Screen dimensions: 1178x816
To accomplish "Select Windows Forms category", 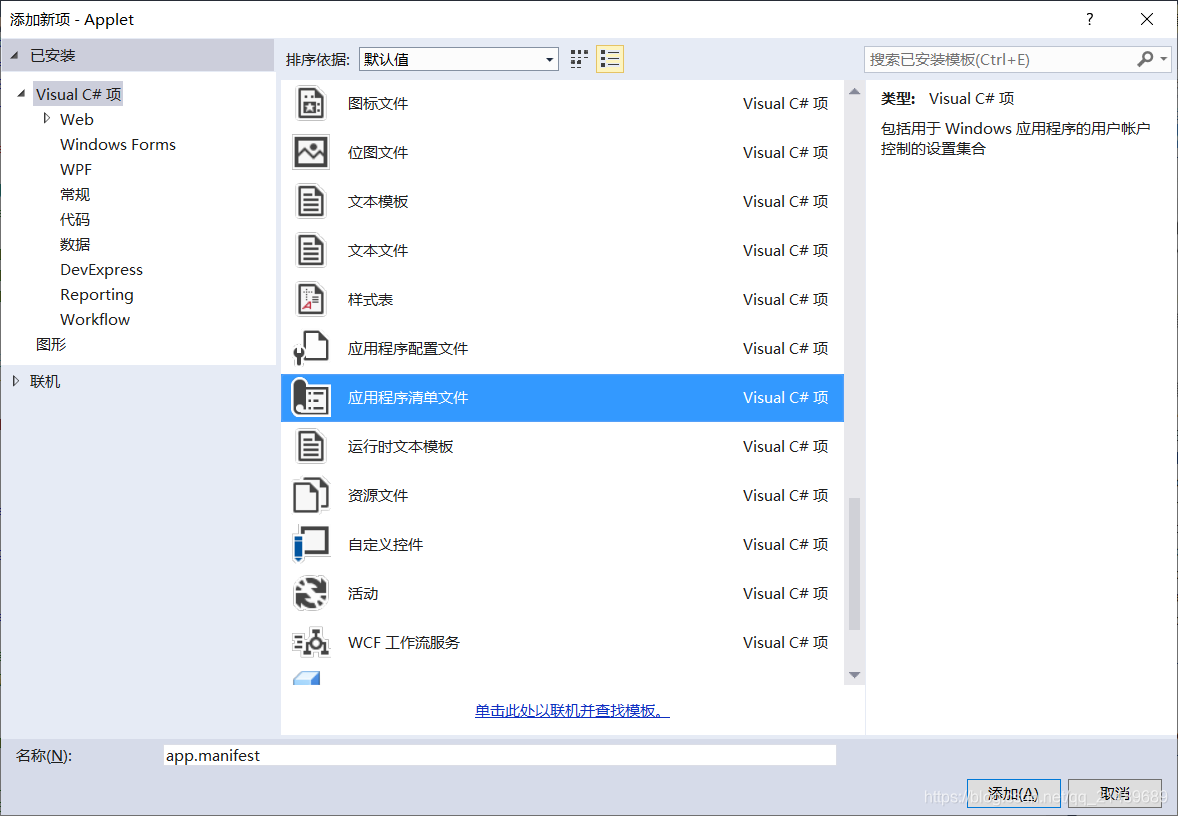I will (x=118, y=144).
